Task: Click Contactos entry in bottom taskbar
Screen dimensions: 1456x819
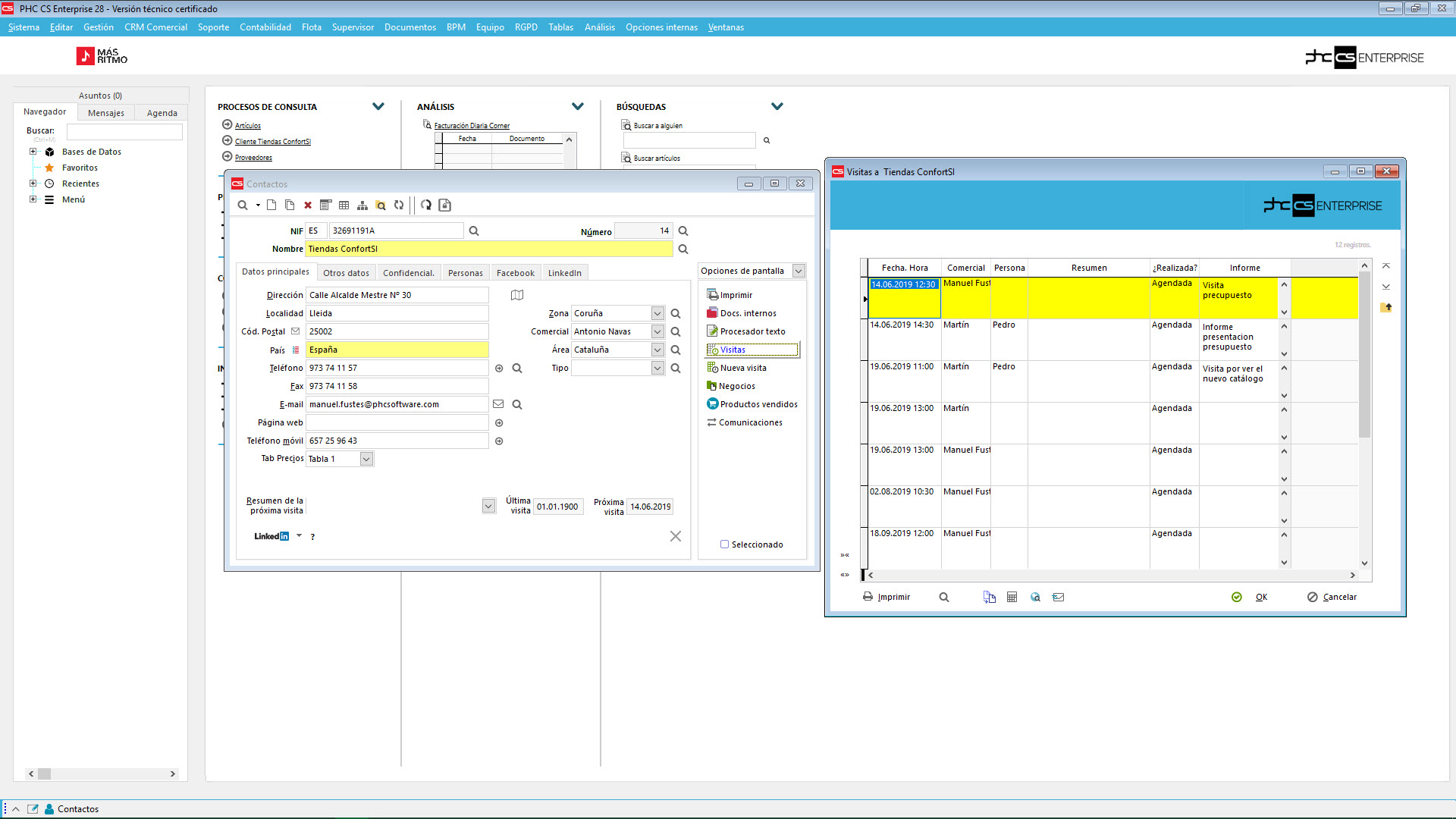Action: pyautogui.click(x=71, y=809)
